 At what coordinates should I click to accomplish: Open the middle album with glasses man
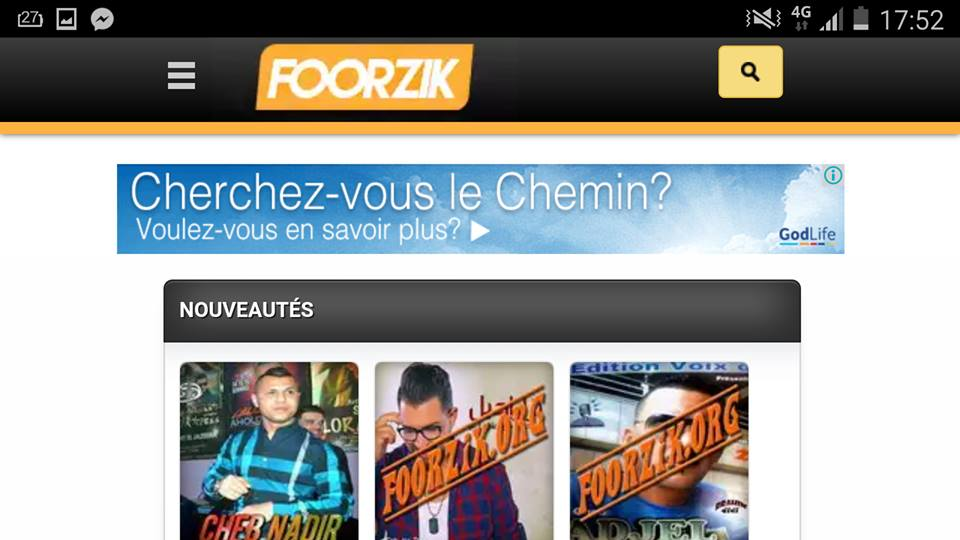464,451
